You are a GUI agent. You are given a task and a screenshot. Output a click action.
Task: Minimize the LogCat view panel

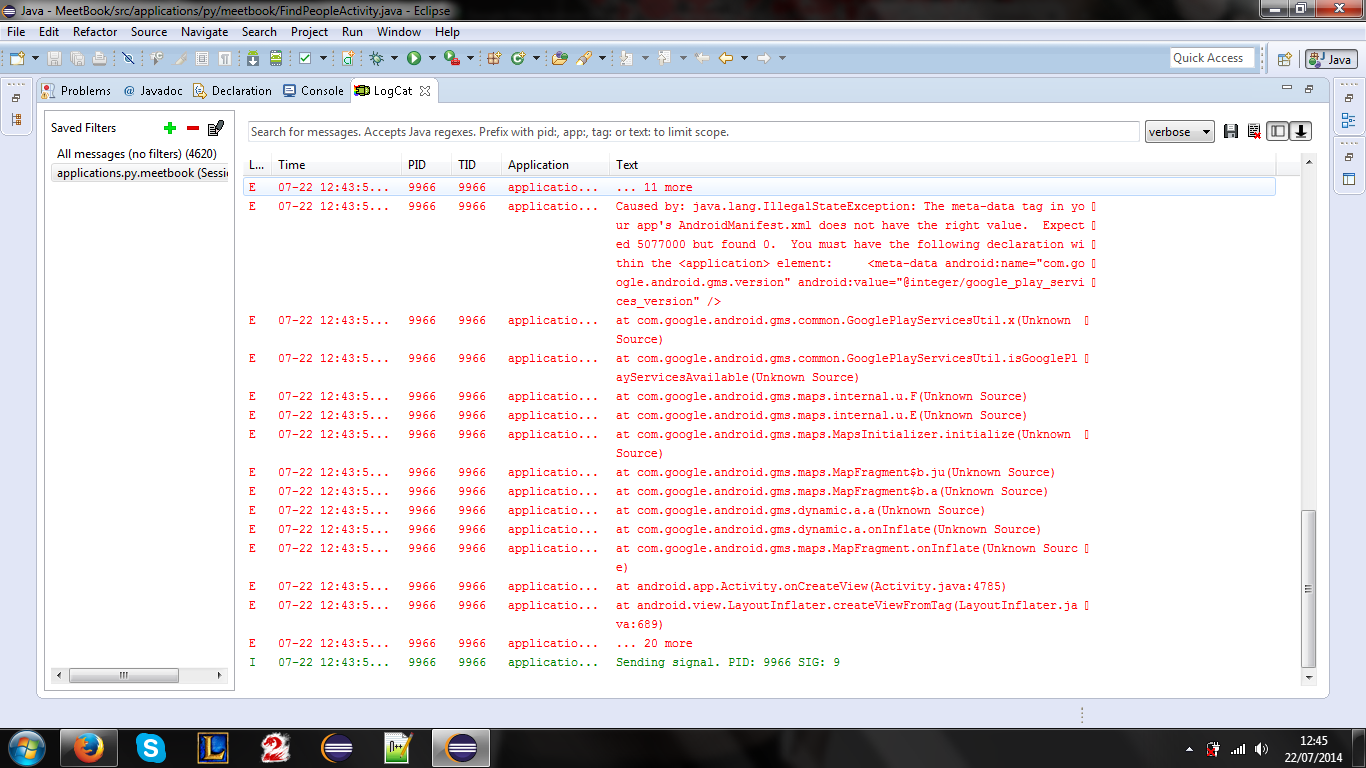coord(1287,89)
